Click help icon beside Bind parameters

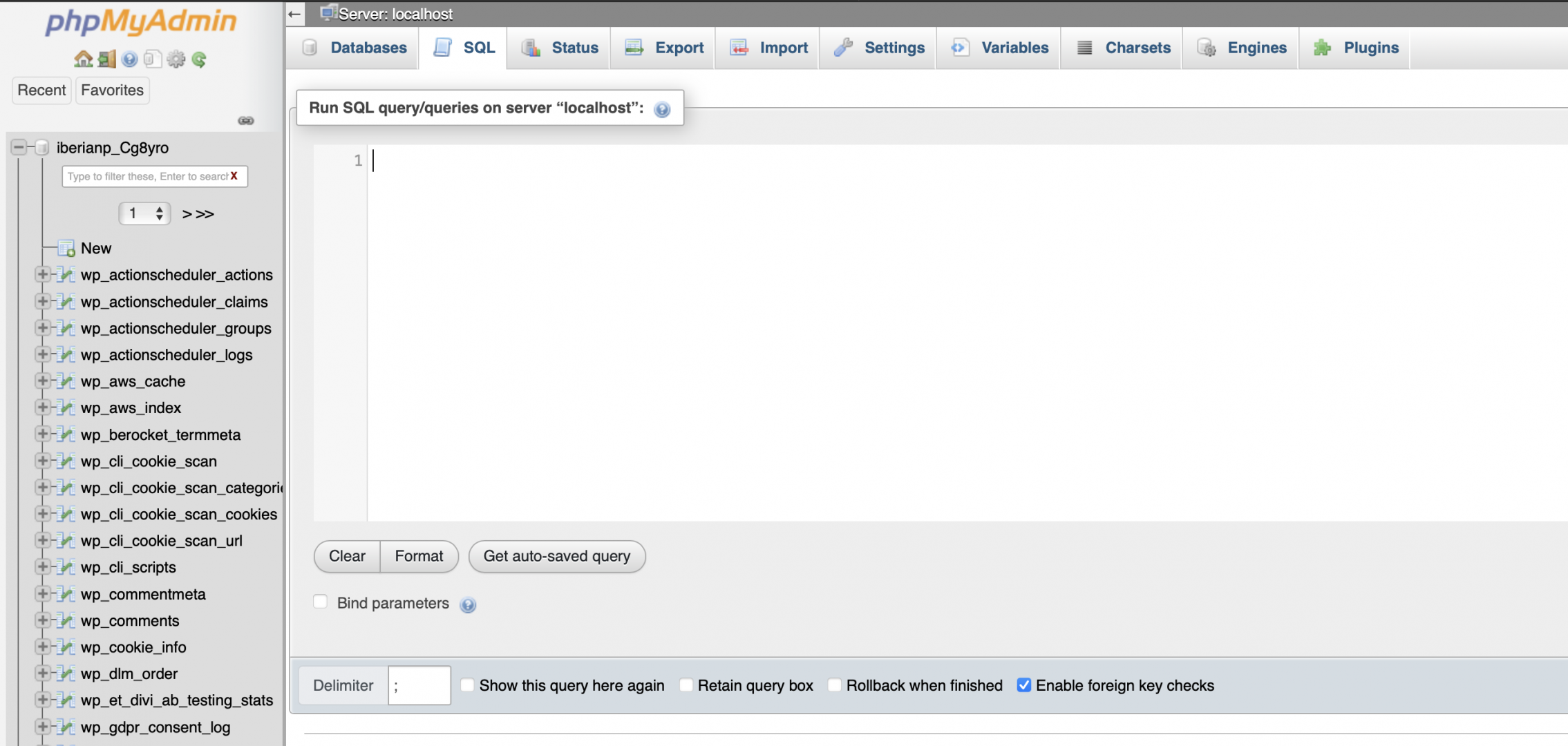468,605
